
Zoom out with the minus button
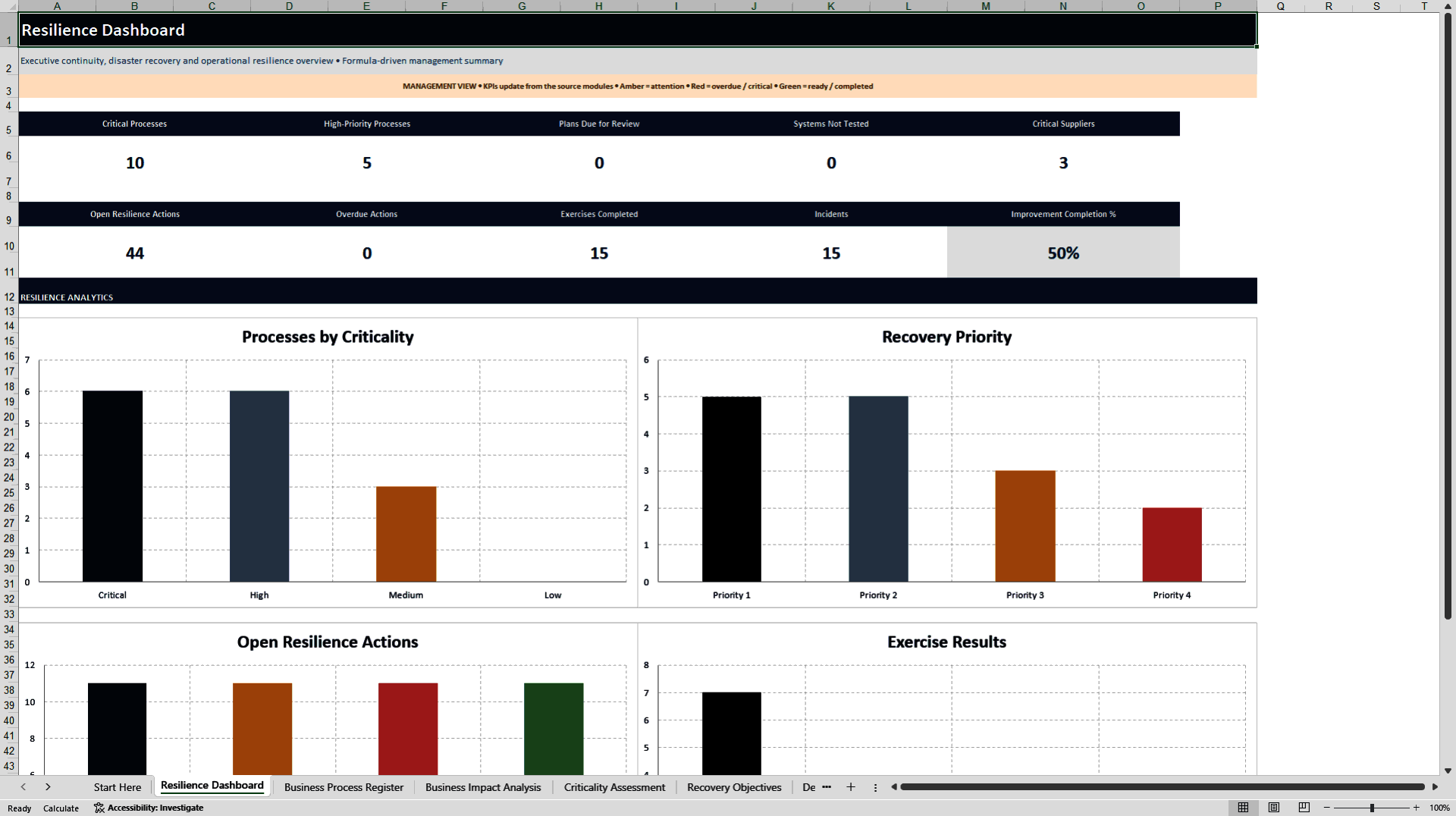1327,808
